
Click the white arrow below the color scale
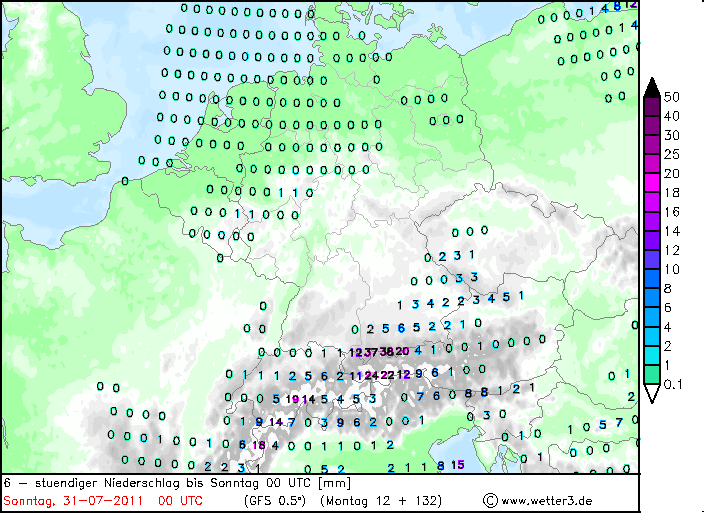[652, 393]
